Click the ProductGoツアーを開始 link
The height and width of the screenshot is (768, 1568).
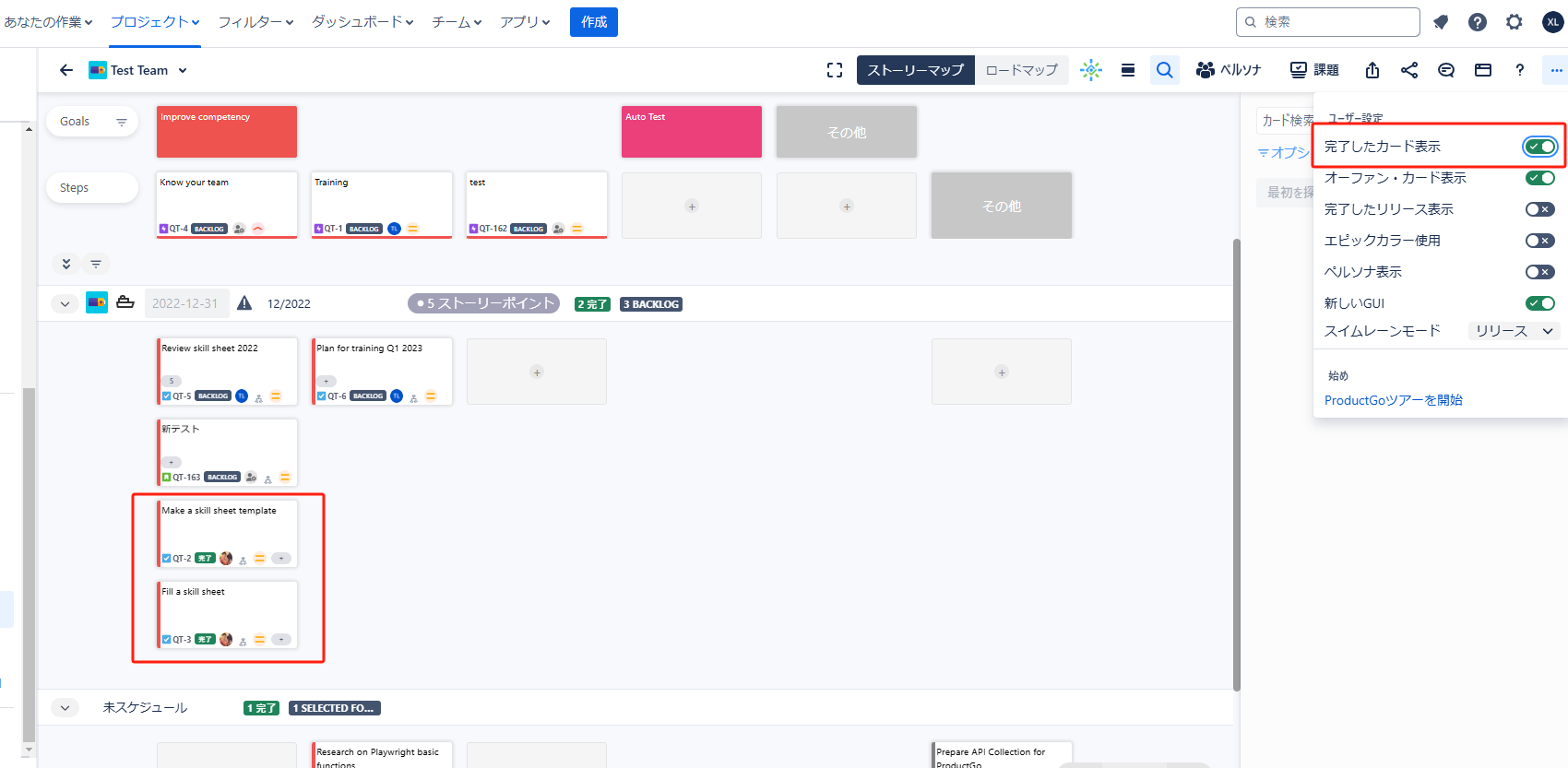1393,400
